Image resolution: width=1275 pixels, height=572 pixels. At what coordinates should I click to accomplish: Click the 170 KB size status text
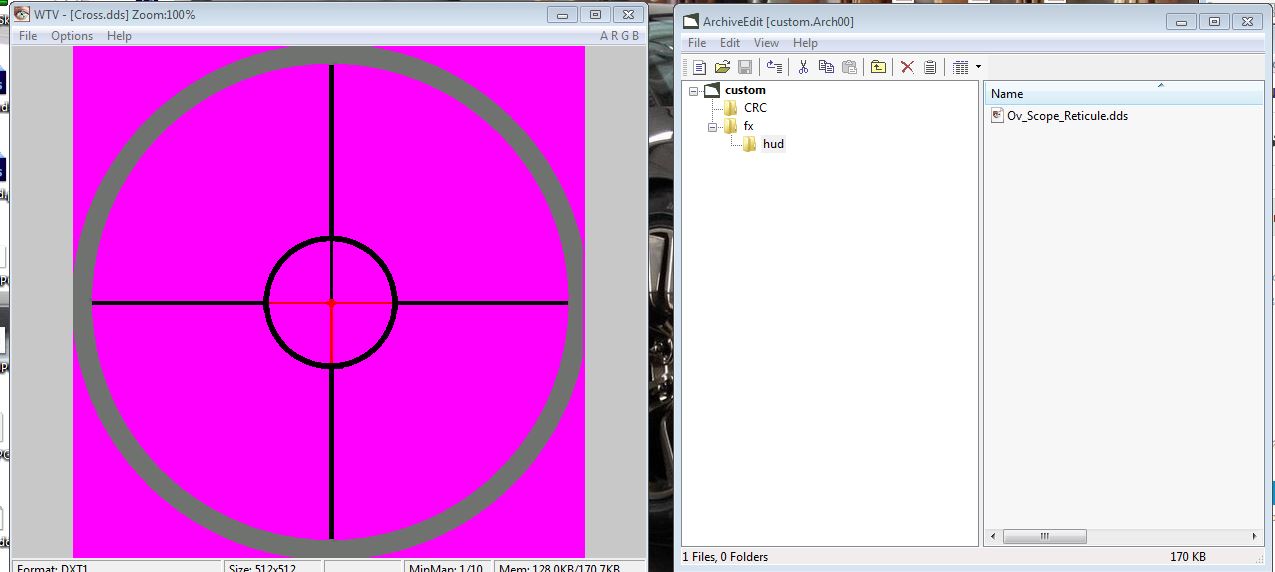point(1188,556)
